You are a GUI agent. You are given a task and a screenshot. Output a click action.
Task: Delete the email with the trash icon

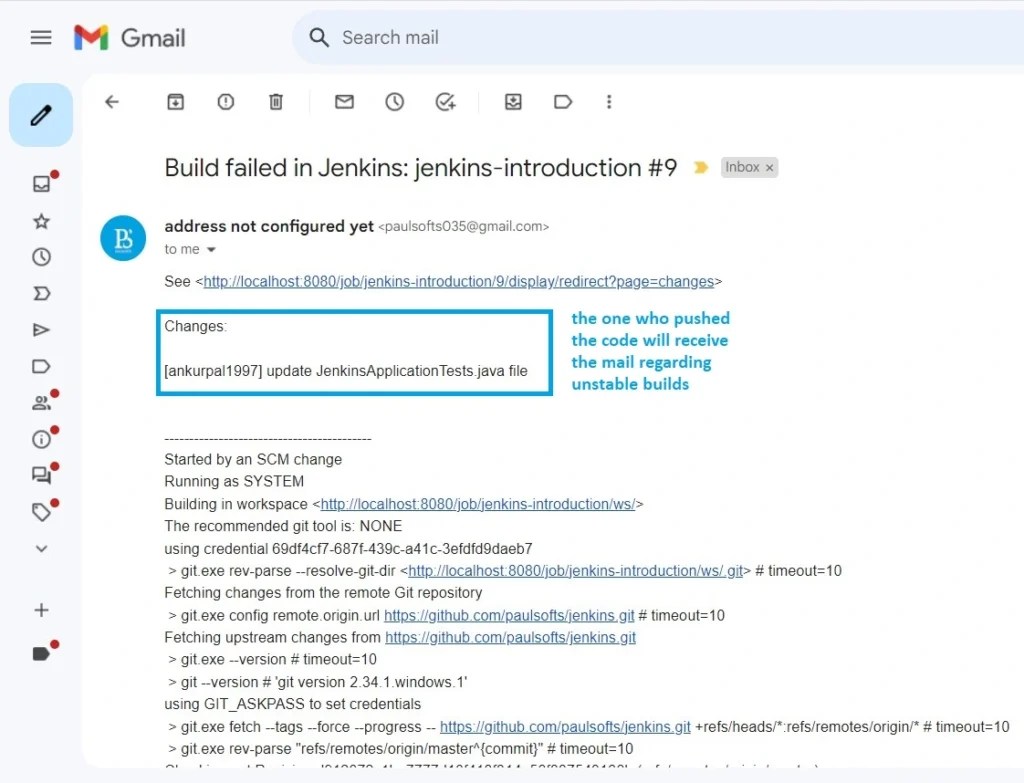(276, 101)
